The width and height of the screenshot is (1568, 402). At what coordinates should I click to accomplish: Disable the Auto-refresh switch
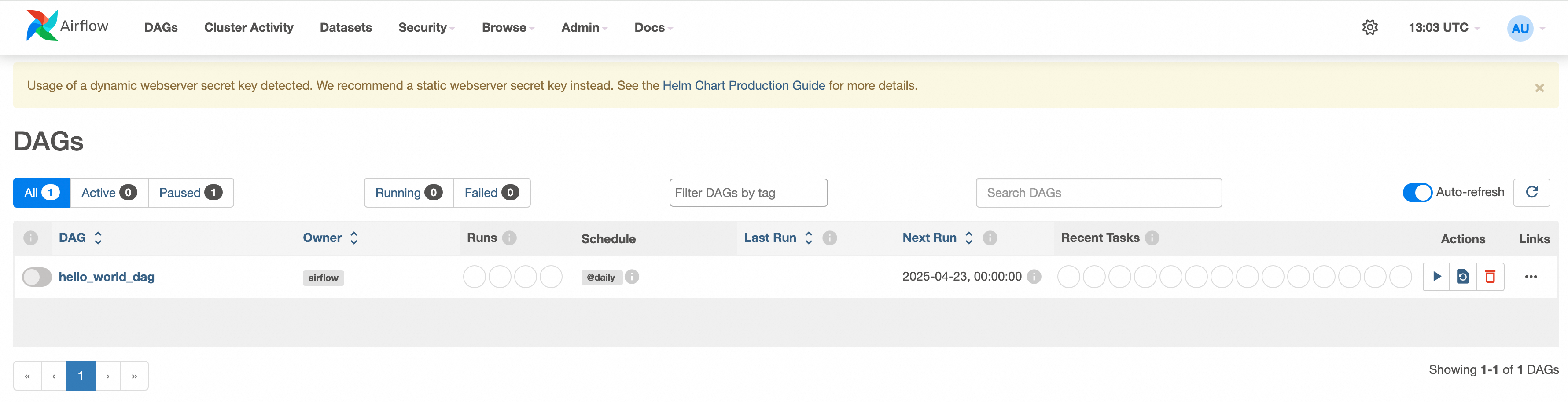point(1417,192)
